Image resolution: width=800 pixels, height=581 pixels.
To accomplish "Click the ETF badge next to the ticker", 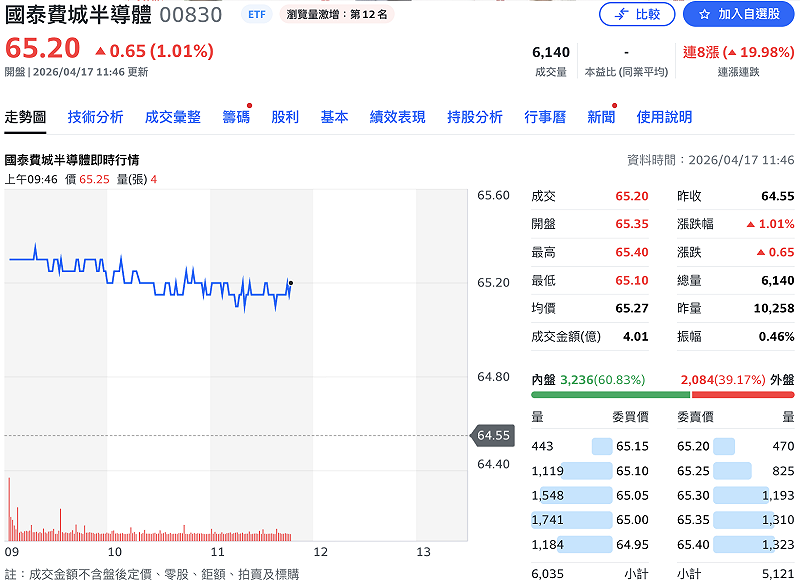I will (257, 14).
